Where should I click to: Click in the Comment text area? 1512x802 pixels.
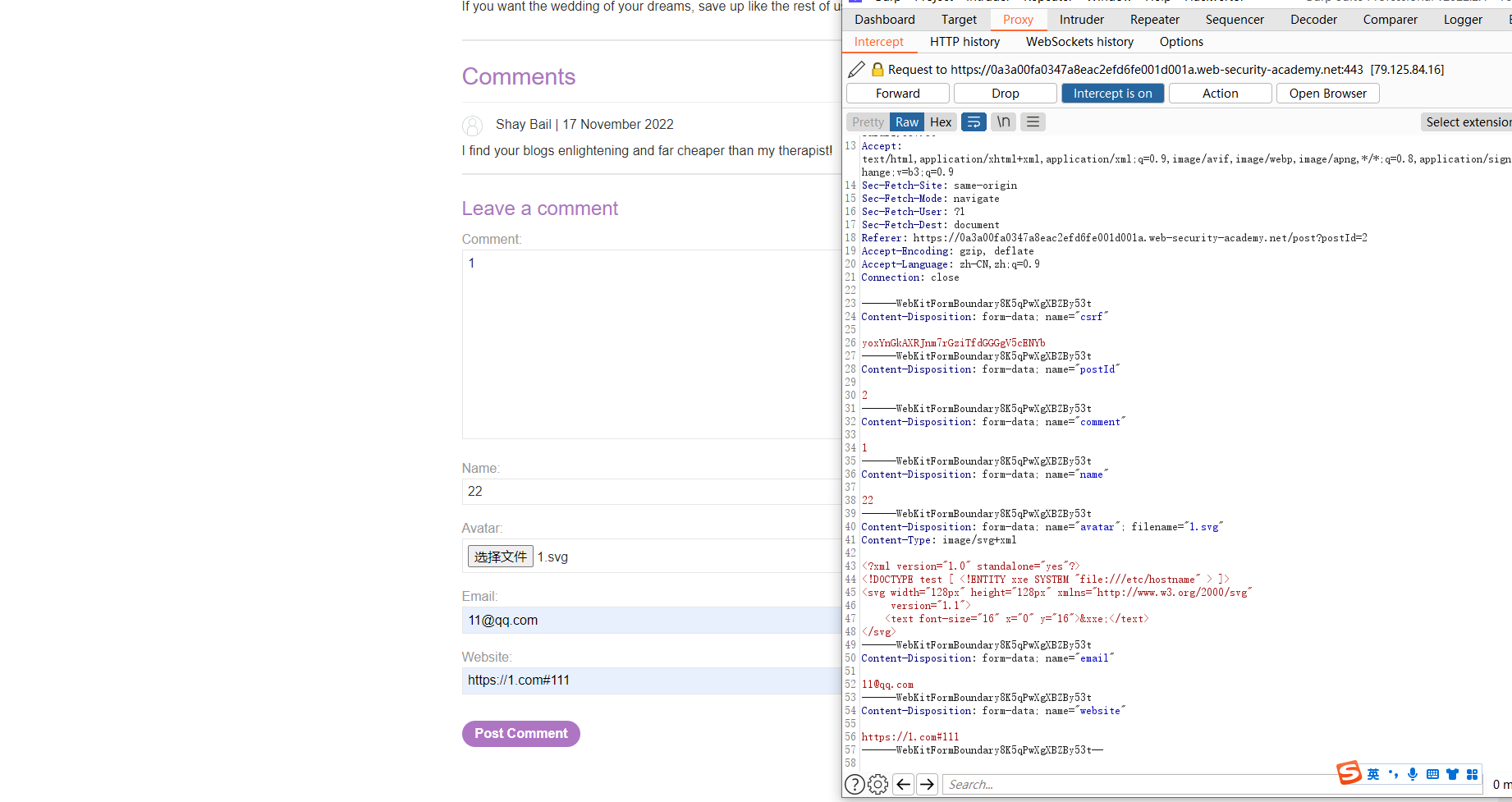(652, 344)
